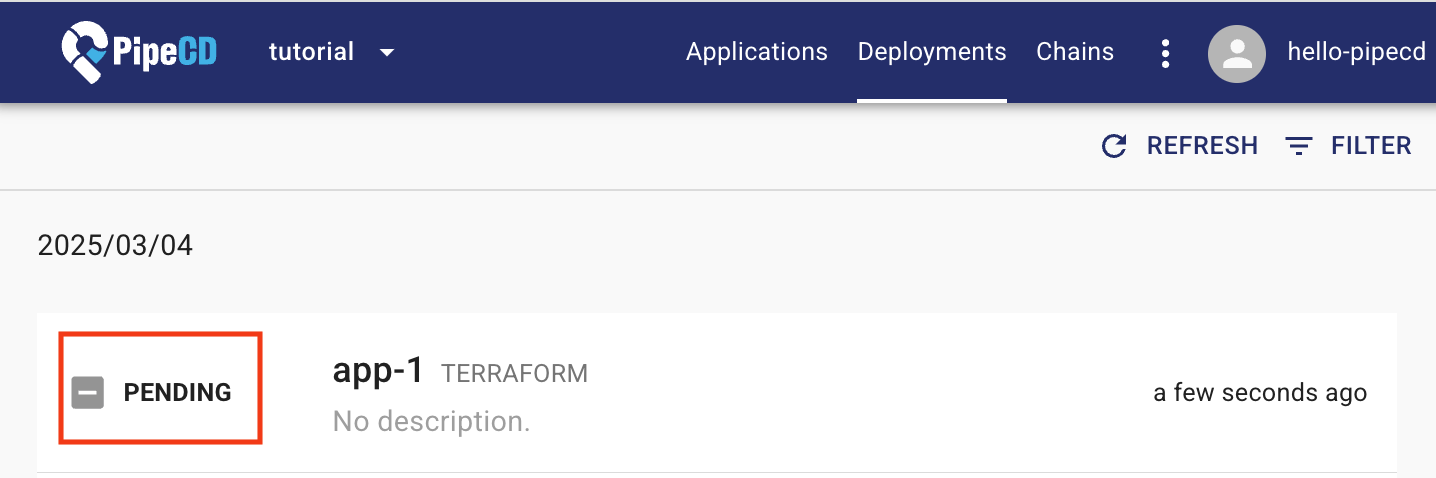Click the circular refresh arrow icon
The height and width of the screenshot is (478, 1436).
pyautogui.click(x=1114, y=146)
